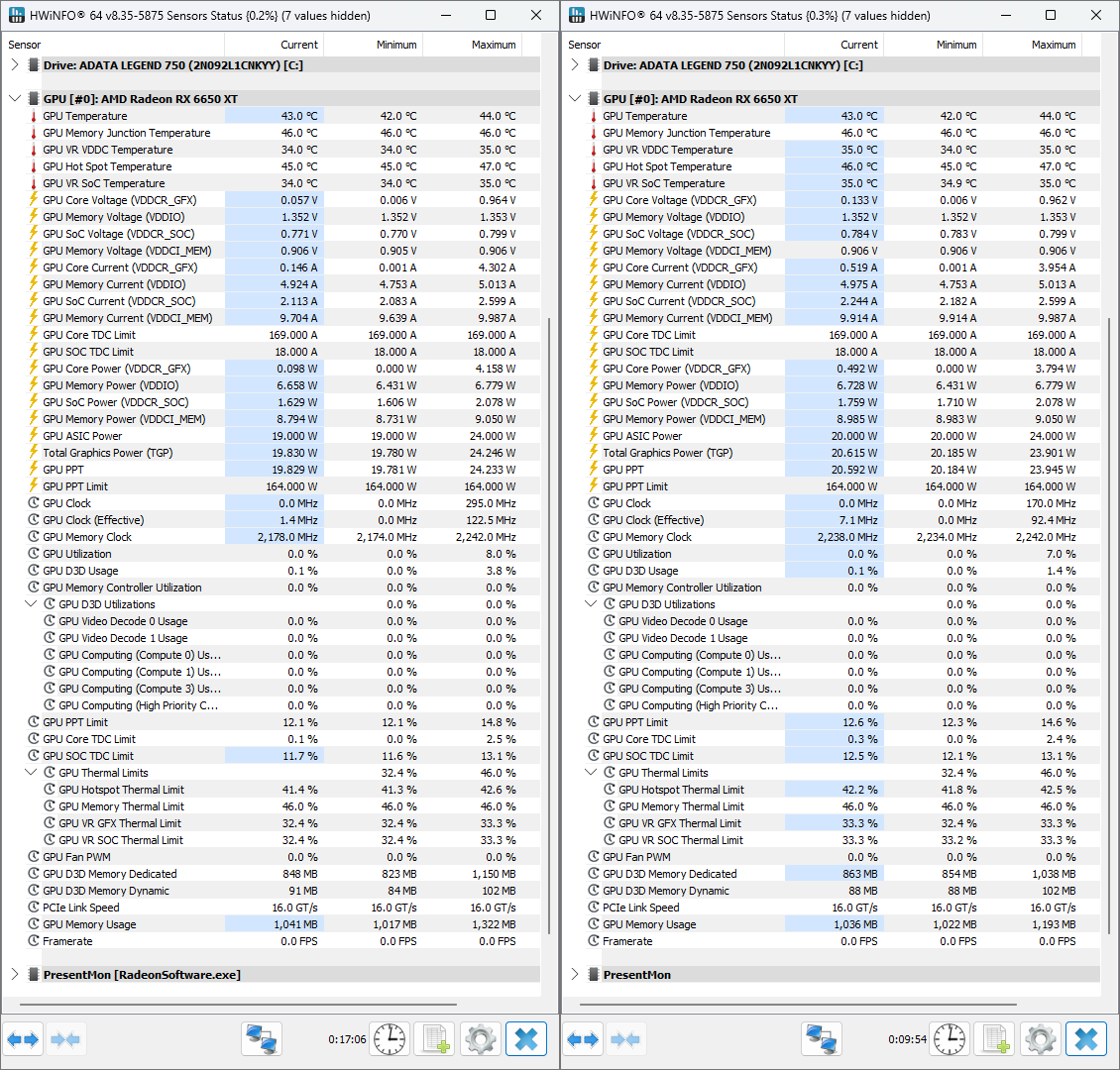The width and height of the screenshot is (1120, 1070).
Task: Click HWiNFO app icon in left title bar
Action: [x=17, y=15]
